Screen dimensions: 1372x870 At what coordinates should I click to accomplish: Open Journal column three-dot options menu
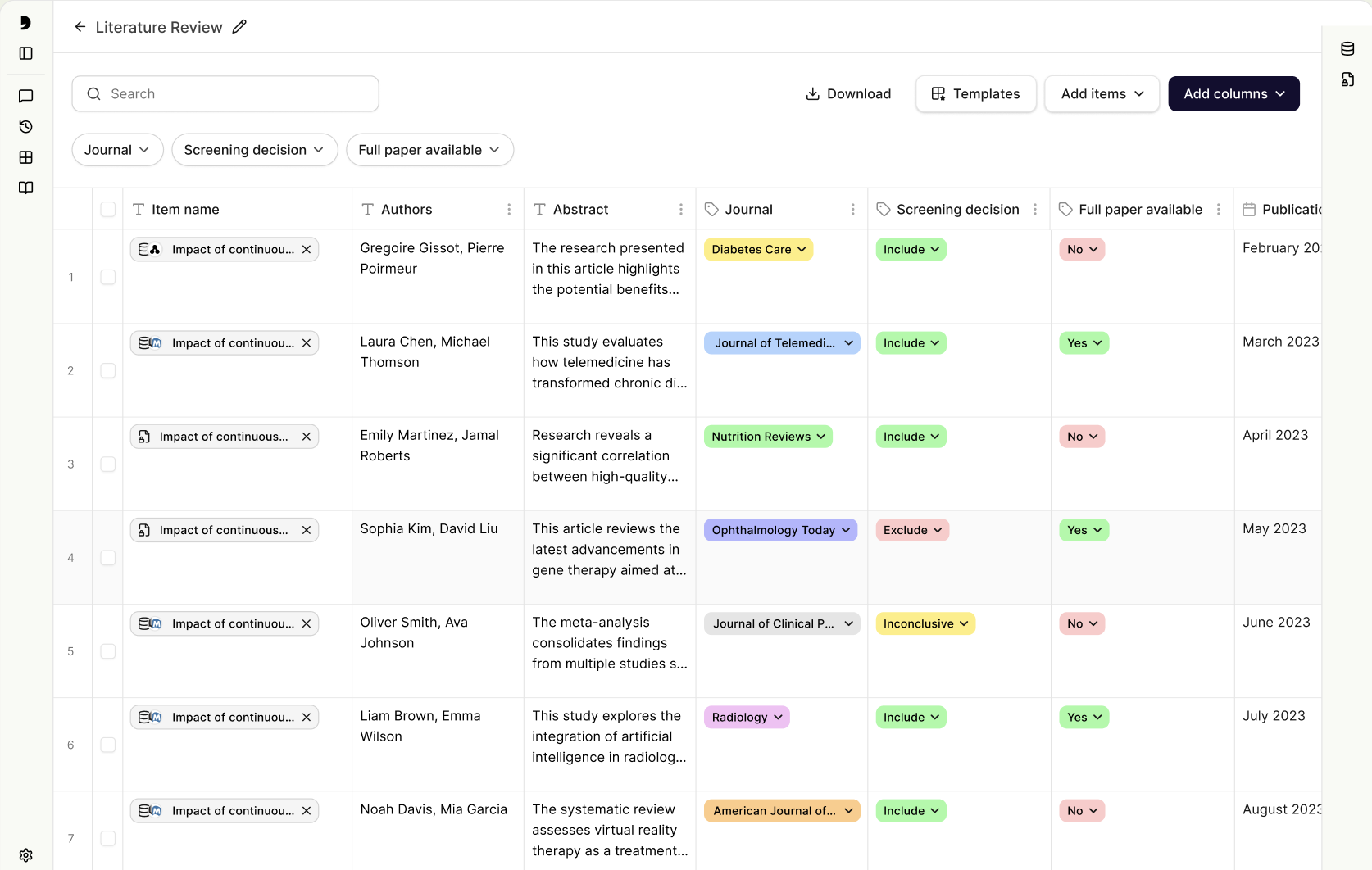(x=852, y=210)
